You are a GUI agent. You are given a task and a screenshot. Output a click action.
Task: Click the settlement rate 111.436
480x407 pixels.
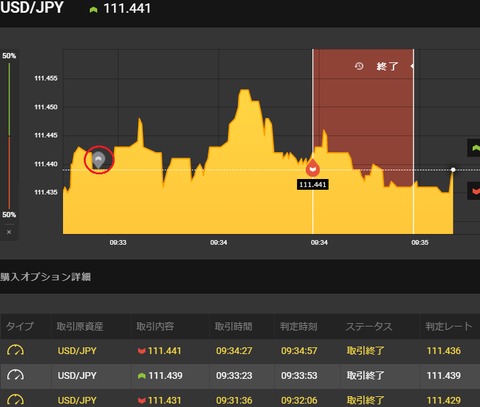click(444, 351)
